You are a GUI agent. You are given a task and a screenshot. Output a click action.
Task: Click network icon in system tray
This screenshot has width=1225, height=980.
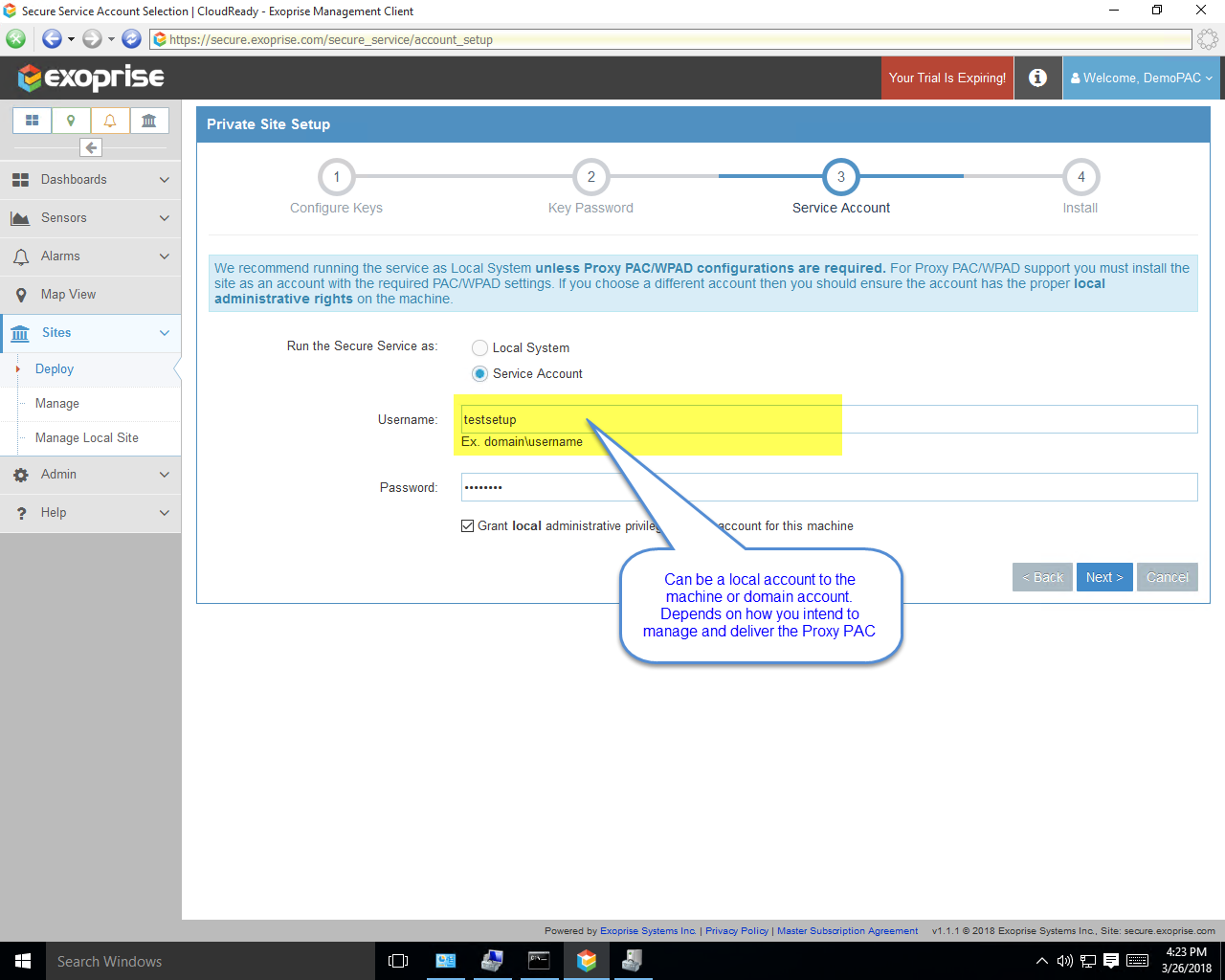pyautogui.click(x=1088, y=961)
